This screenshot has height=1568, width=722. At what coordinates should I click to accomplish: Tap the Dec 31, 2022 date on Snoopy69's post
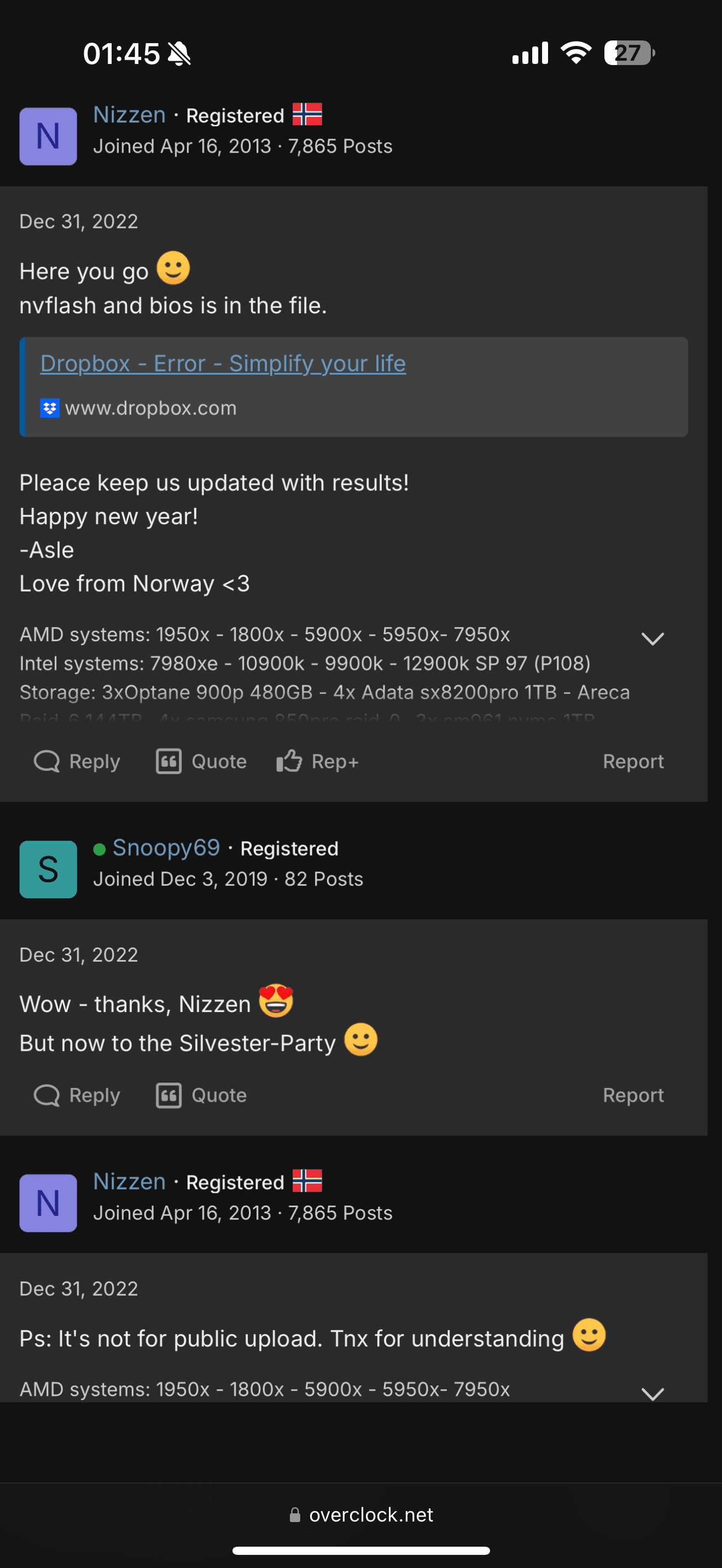tap(79, 955)
